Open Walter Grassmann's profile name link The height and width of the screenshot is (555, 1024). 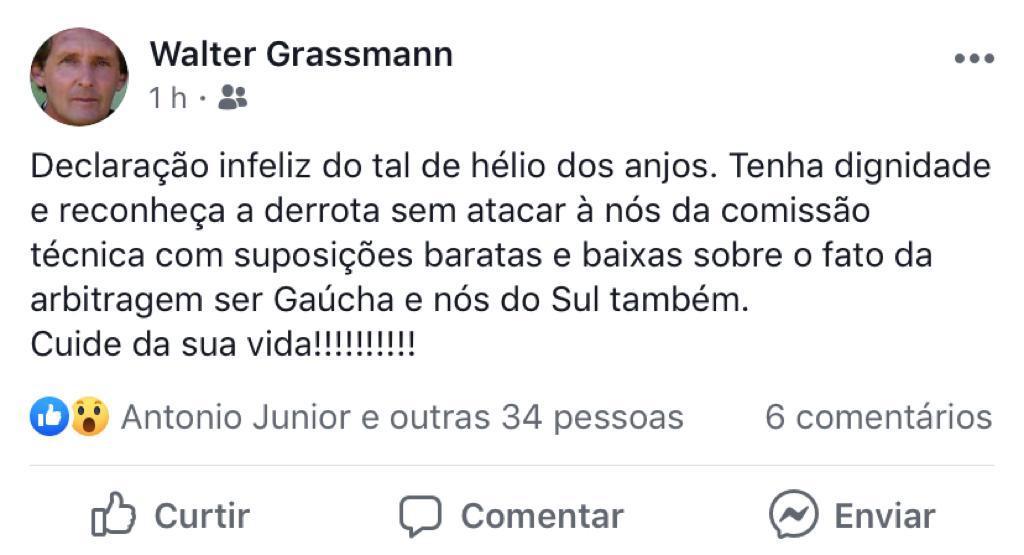301,54
